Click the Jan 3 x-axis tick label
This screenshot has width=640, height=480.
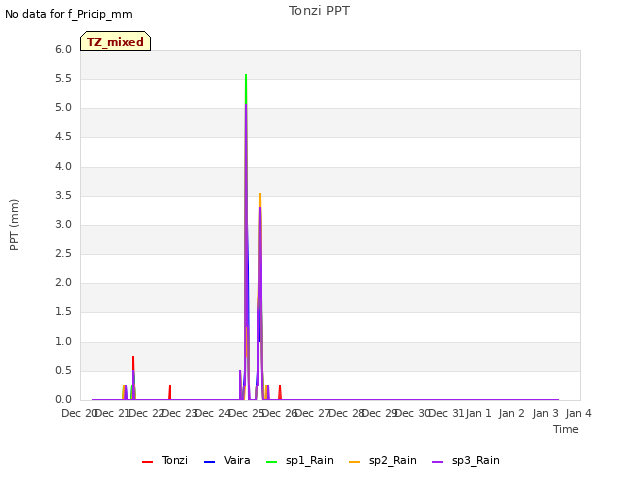(545, 414)
